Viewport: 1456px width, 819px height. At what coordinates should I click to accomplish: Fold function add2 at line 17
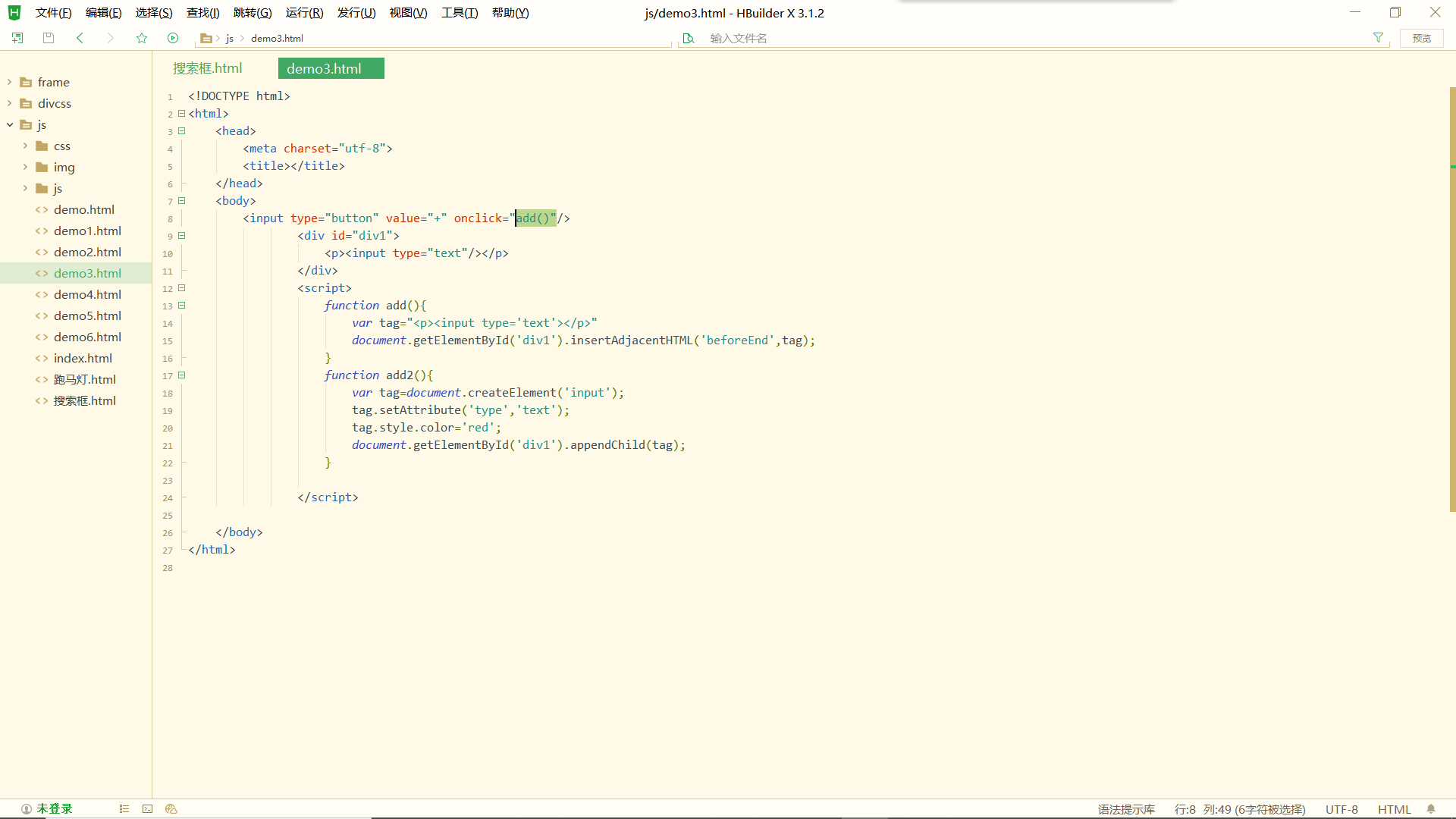[182, 375]
